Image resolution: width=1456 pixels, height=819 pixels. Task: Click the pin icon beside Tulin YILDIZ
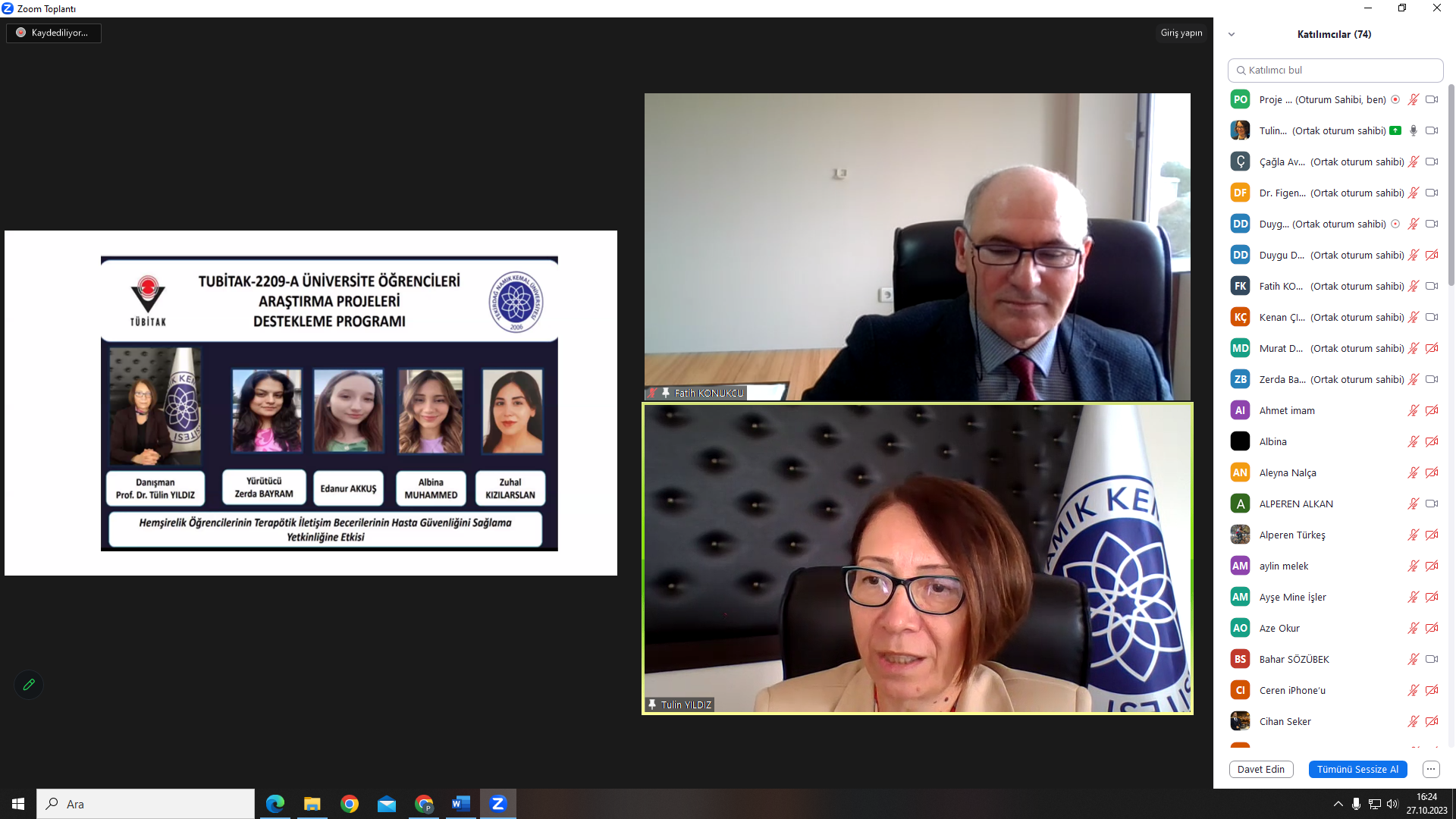(x=652, y=704)
